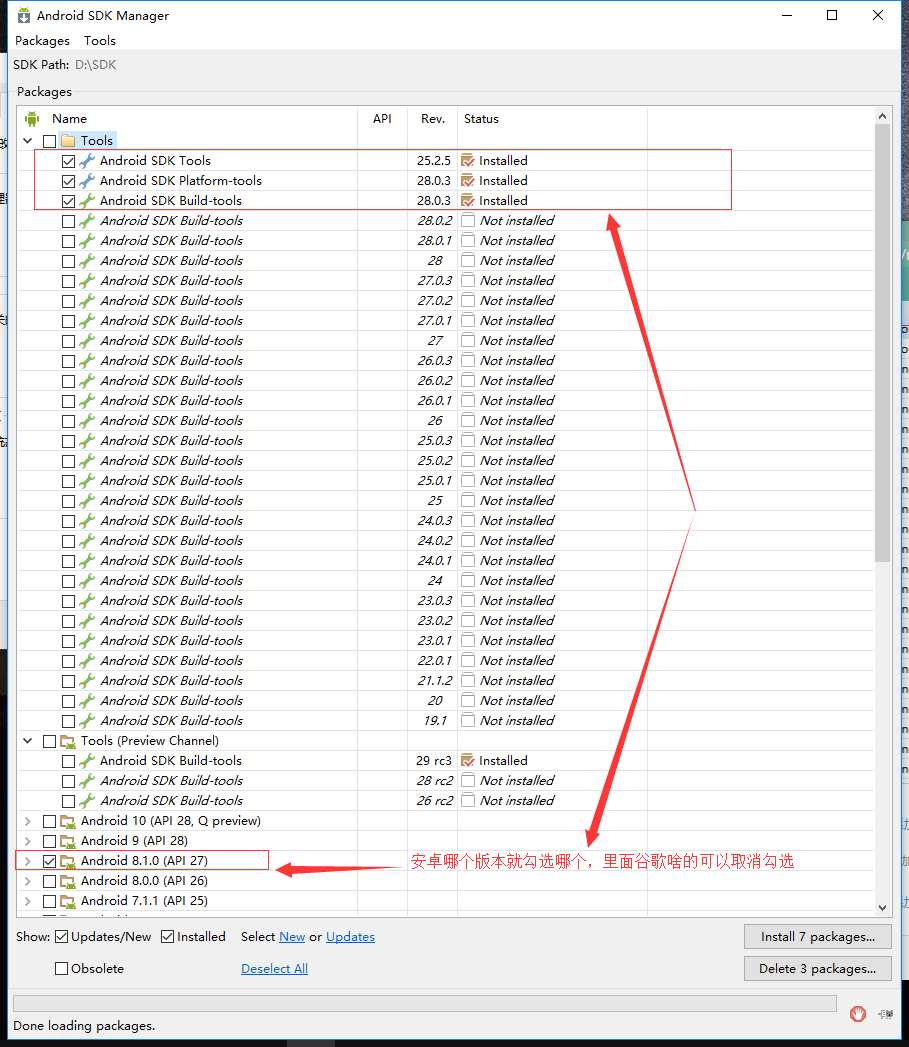909x1047 pixels.
Task: Click the Status column header
Action: point(552,119)
